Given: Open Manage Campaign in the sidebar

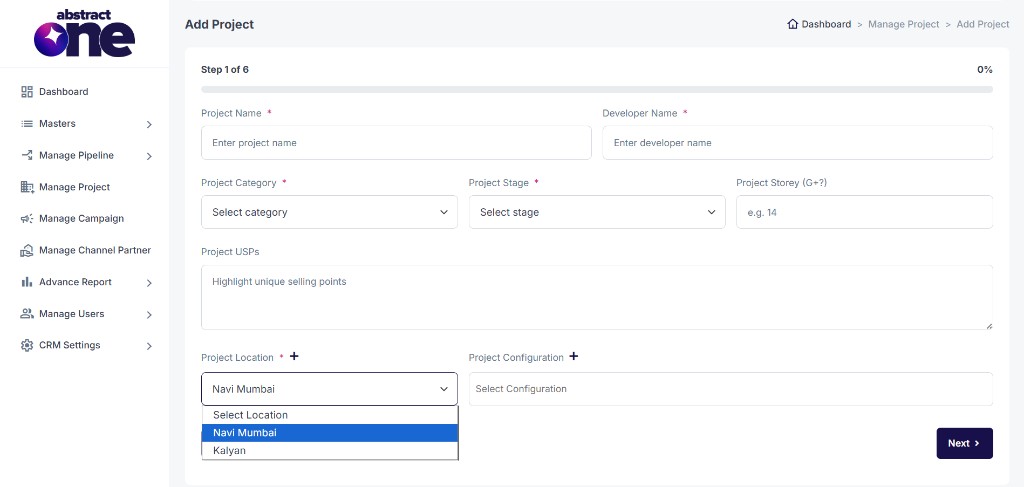Looking at the screenshot, I should click(81, 219).
